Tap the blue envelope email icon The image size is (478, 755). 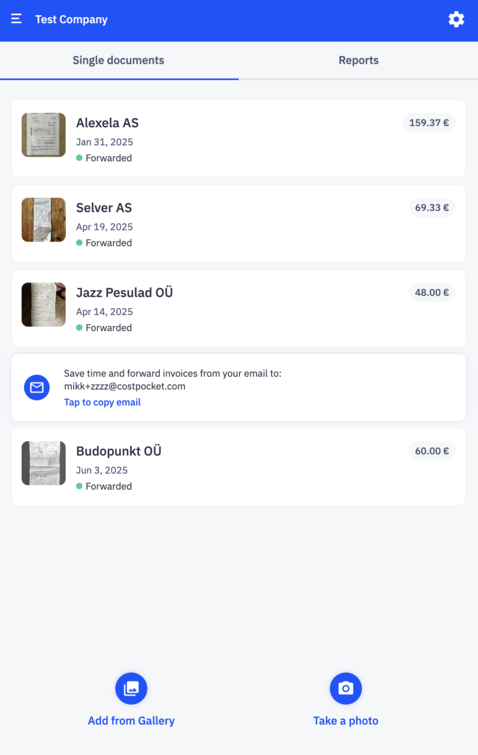(37, 388)
